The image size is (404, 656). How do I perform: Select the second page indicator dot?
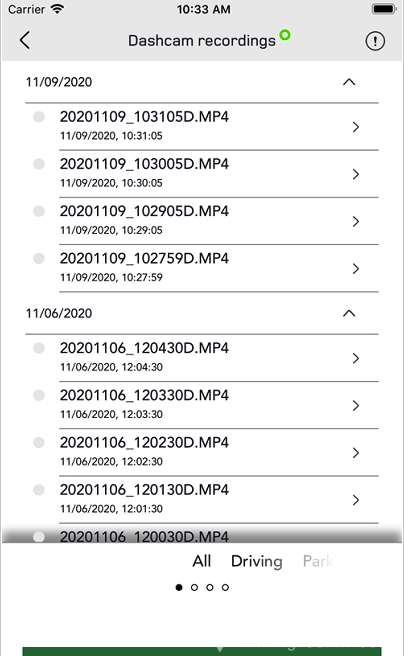pos(194,587)
